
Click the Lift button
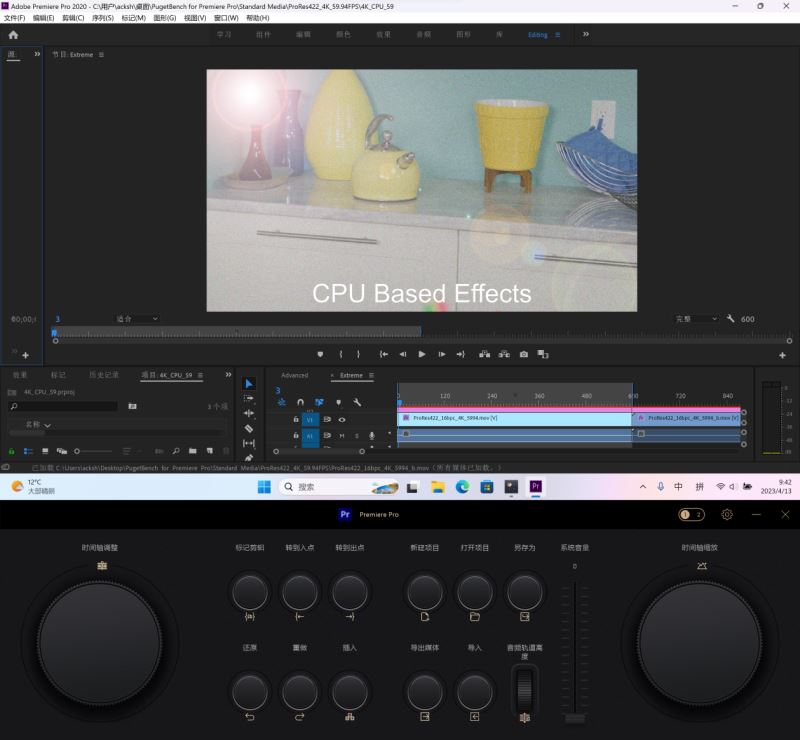tap(485, 354)
